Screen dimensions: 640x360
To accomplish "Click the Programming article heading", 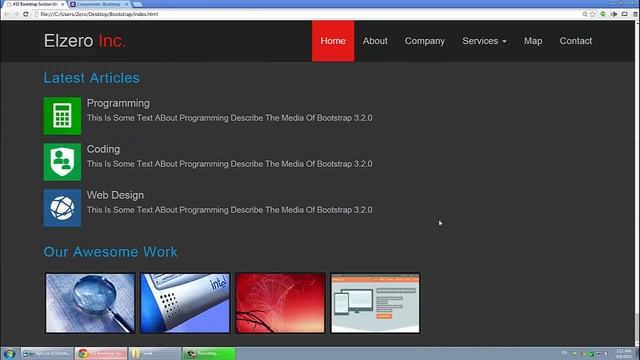I will coord(118,103).
